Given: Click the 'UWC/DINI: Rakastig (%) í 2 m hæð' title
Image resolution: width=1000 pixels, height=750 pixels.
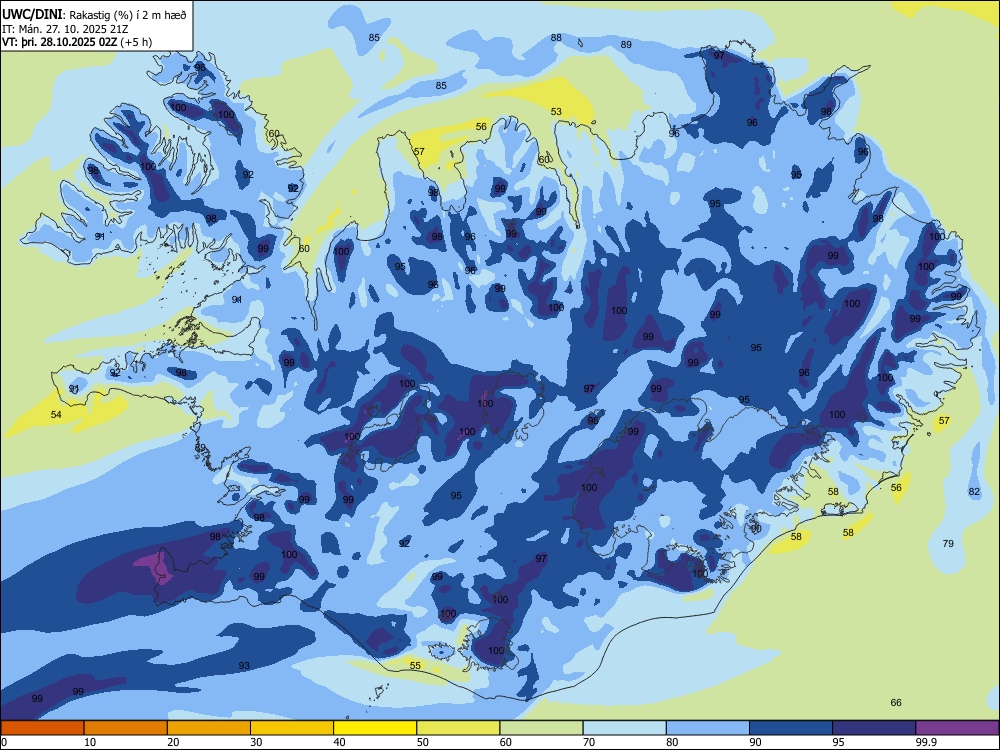Looking at the screenshot, I should click(x=94, y=15).
